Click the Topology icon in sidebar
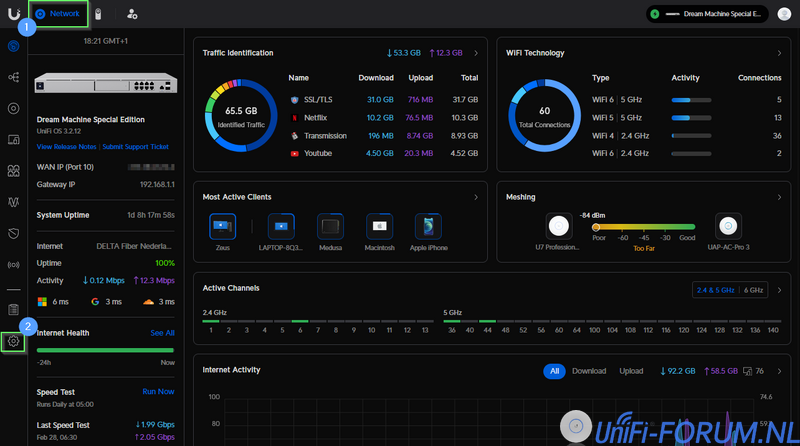 click(14, 77)
